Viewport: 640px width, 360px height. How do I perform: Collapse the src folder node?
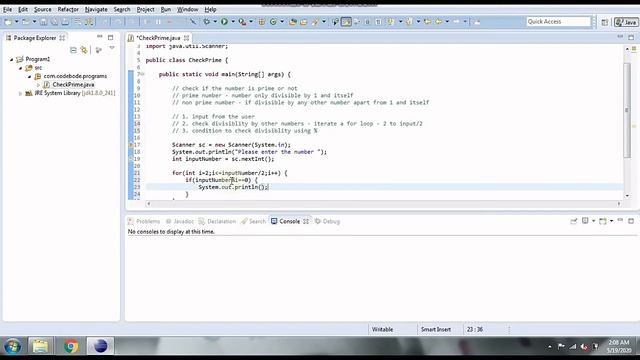20,68
